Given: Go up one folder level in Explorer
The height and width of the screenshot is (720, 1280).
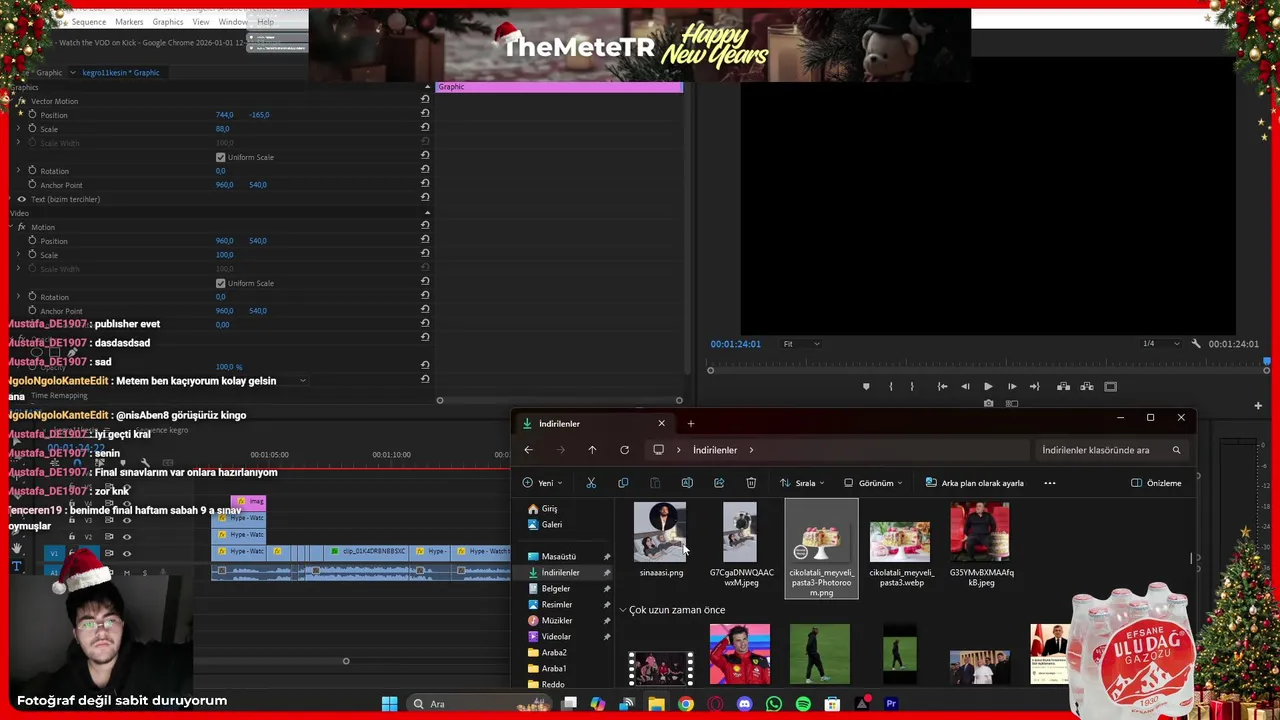Looking at the screenshot, I should (x=592, y=450).
